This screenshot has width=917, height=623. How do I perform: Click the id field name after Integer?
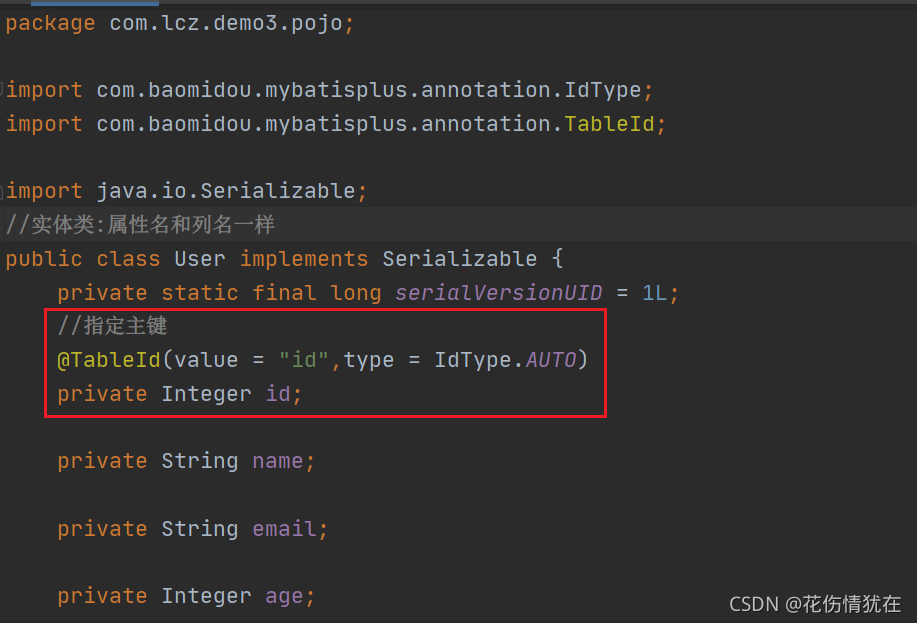278,394
